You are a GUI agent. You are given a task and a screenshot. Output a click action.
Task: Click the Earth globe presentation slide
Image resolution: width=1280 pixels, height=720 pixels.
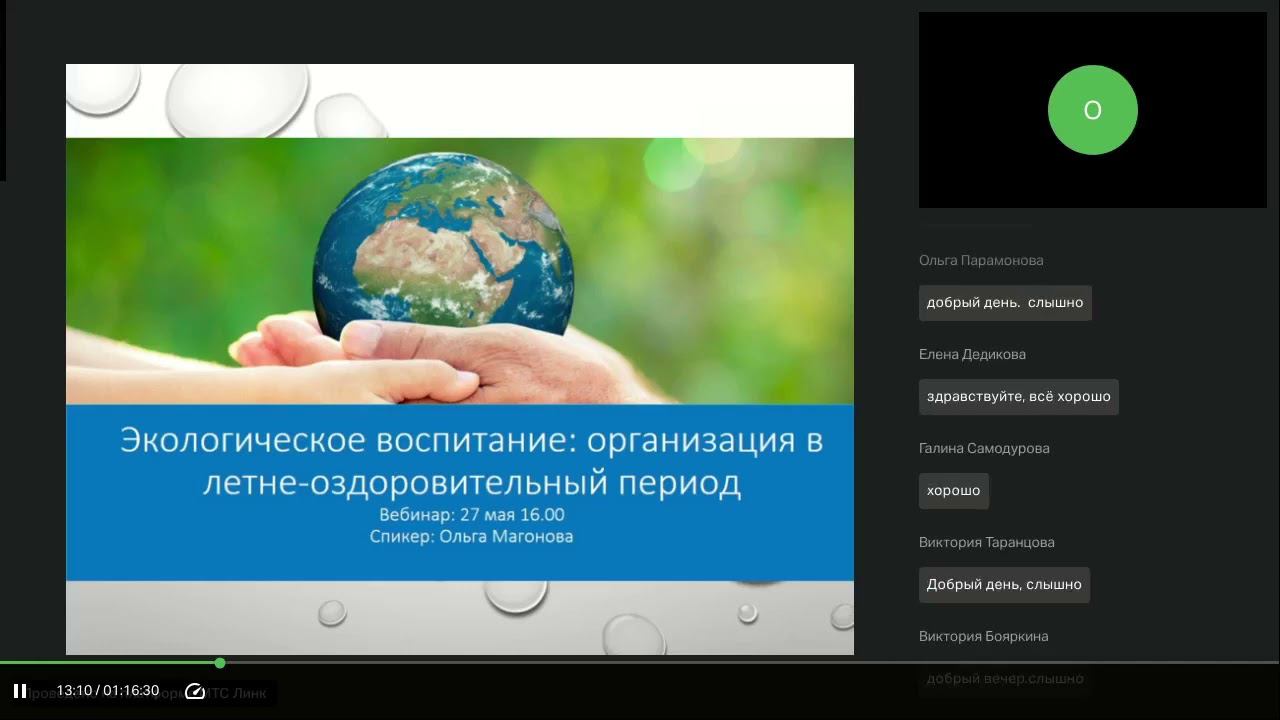(460, 359)
